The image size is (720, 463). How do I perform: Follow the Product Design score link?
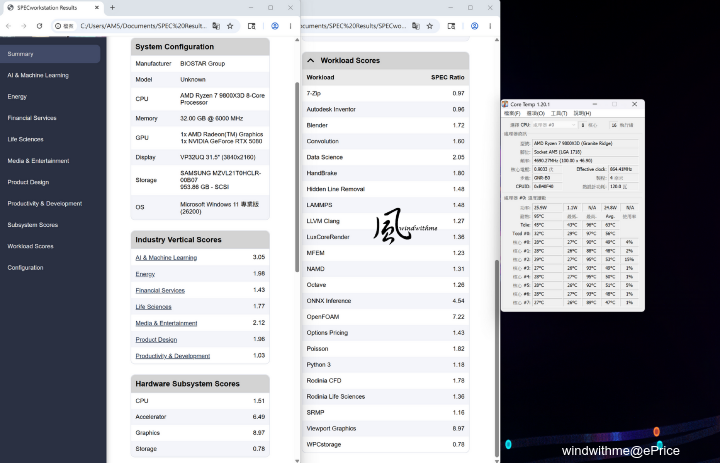pyautogui.click(x=156, y=339)
